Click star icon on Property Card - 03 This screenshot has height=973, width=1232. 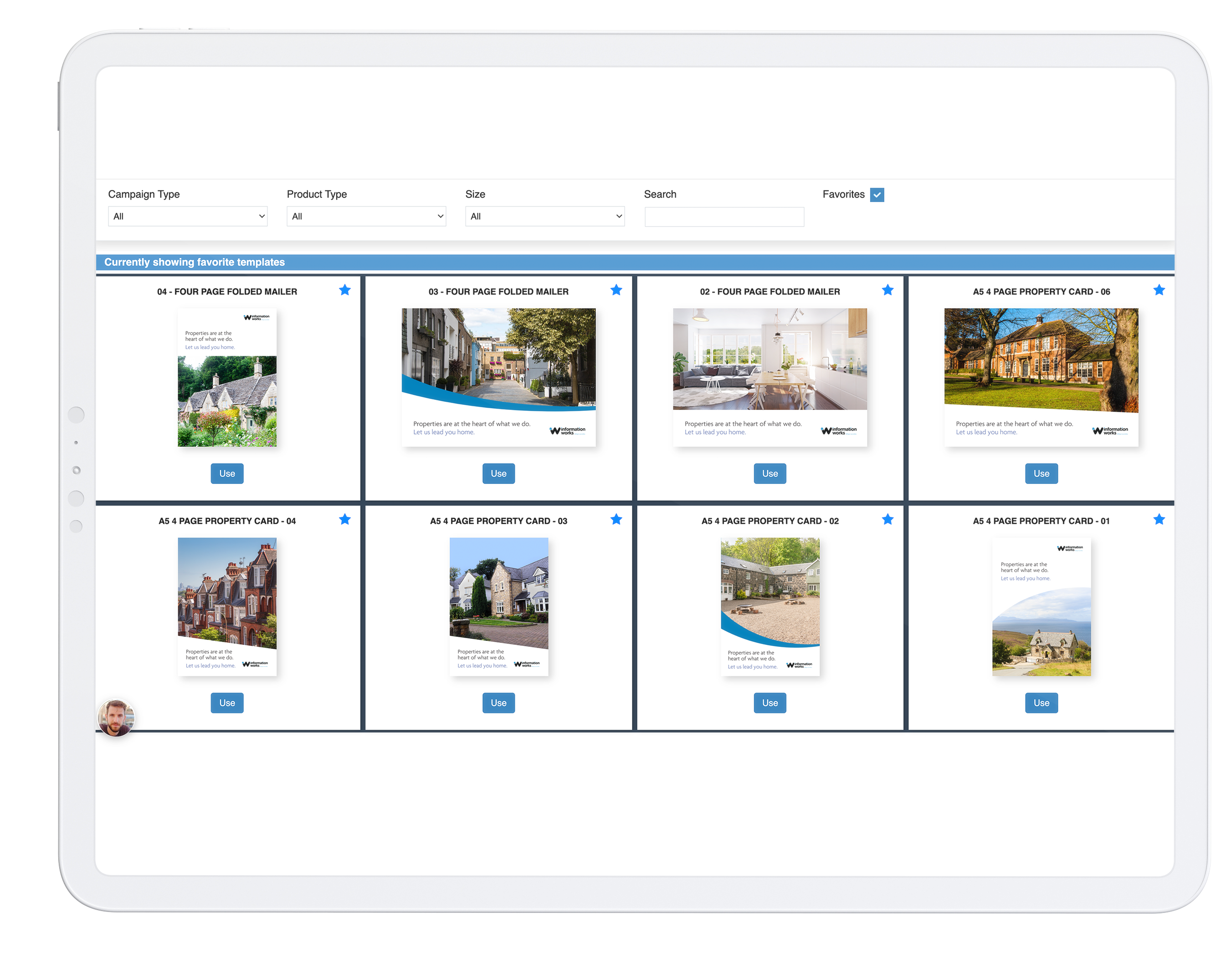click(616, 519)
